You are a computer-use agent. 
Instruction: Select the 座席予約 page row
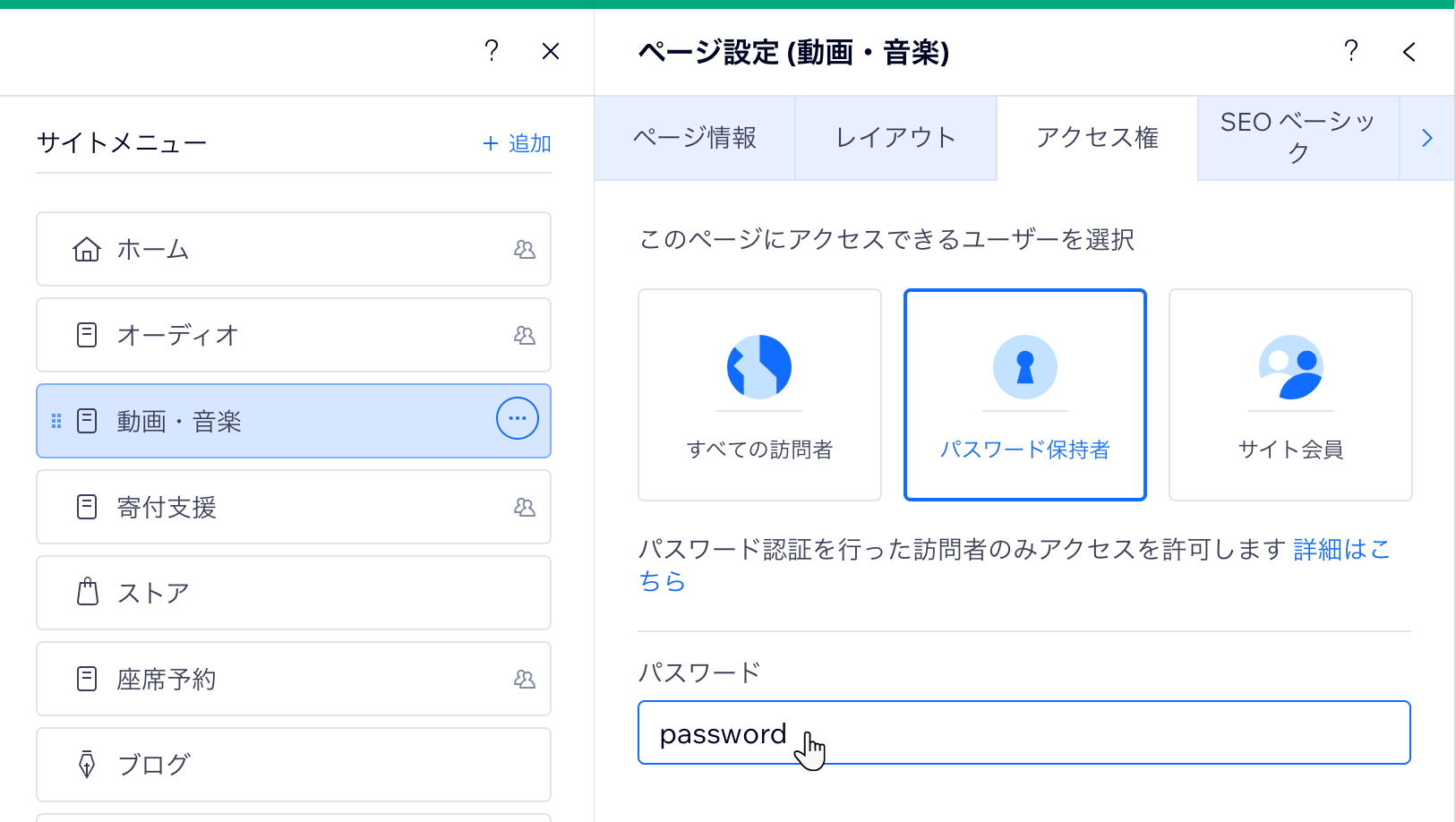click(x=294, y=679)
